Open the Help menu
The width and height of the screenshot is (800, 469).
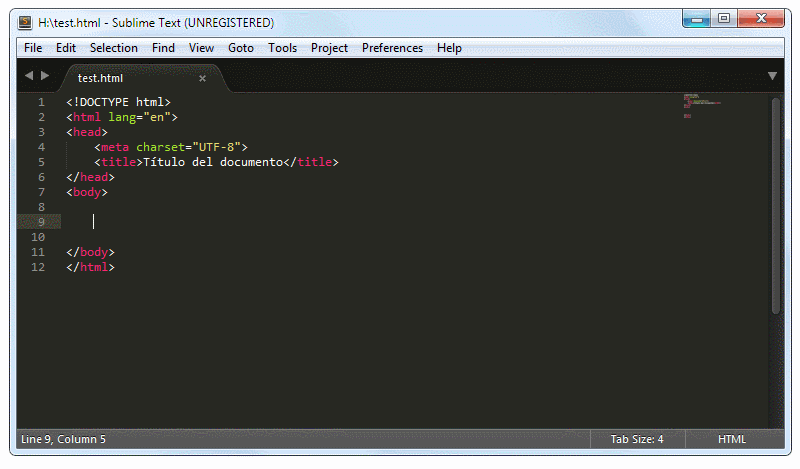coord(449,48)
